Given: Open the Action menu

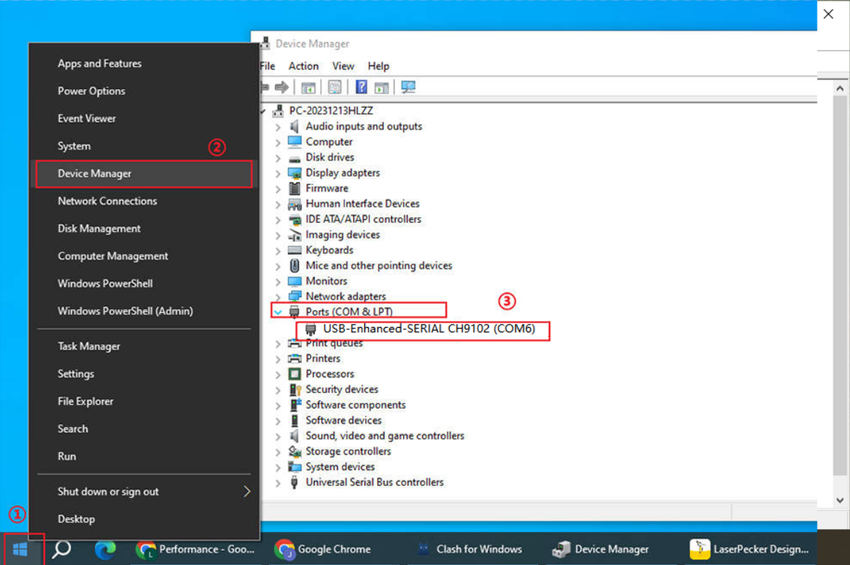Looking at the screenshot, I should [x=303, y=66].
